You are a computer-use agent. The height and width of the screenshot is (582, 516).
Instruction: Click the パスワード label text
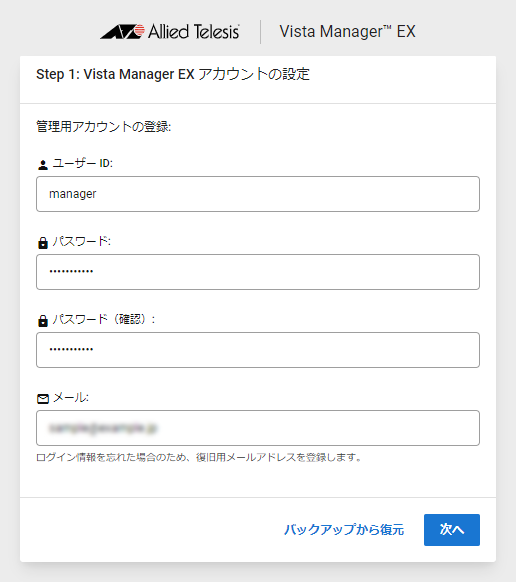(x=82, y=242)
